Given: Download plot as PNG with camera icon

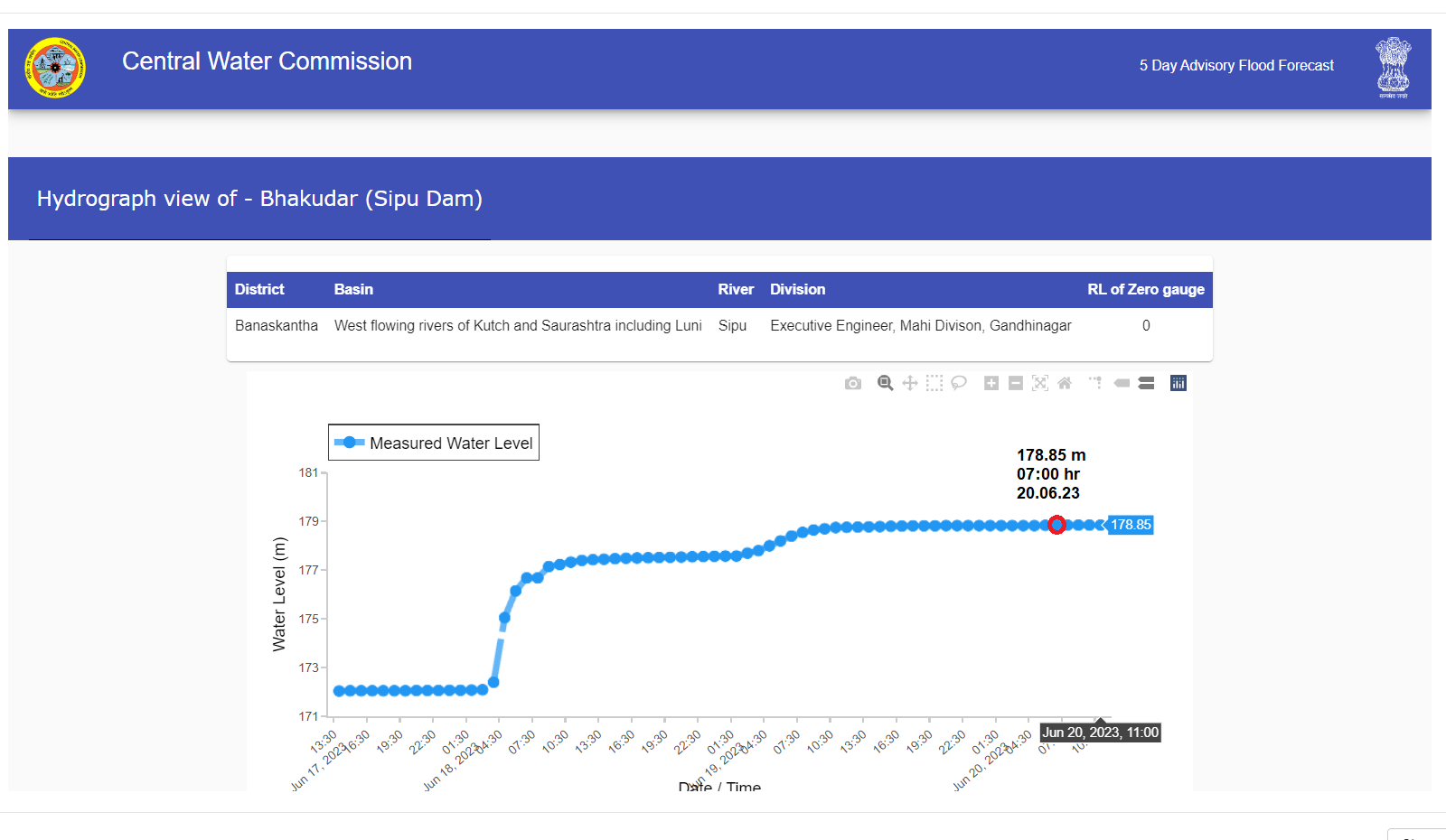Looking at the screenshot, I should 852,384.
